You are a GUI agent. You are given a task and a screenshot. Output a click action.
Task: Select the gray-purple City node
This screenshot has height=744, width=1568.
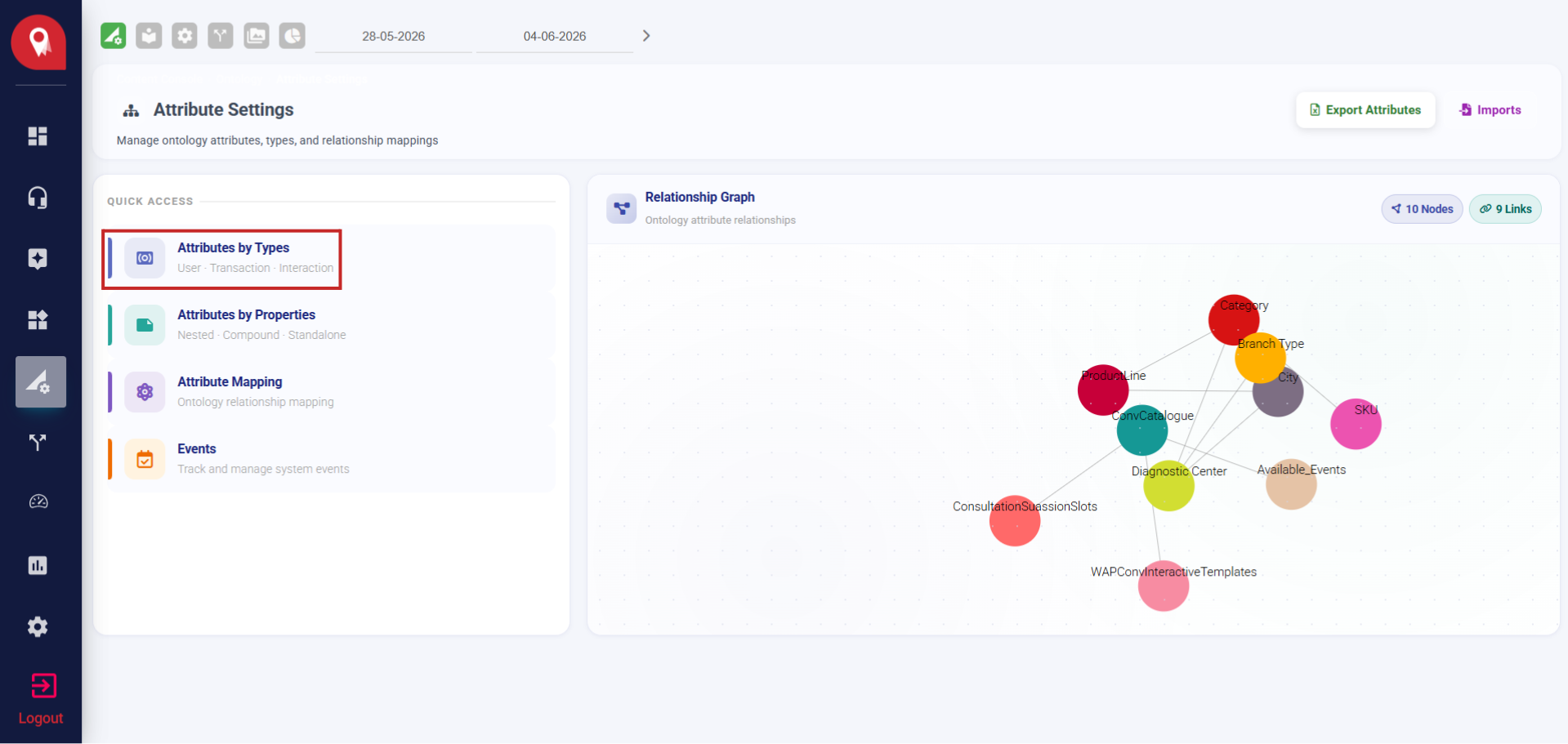coord(1278,391)
